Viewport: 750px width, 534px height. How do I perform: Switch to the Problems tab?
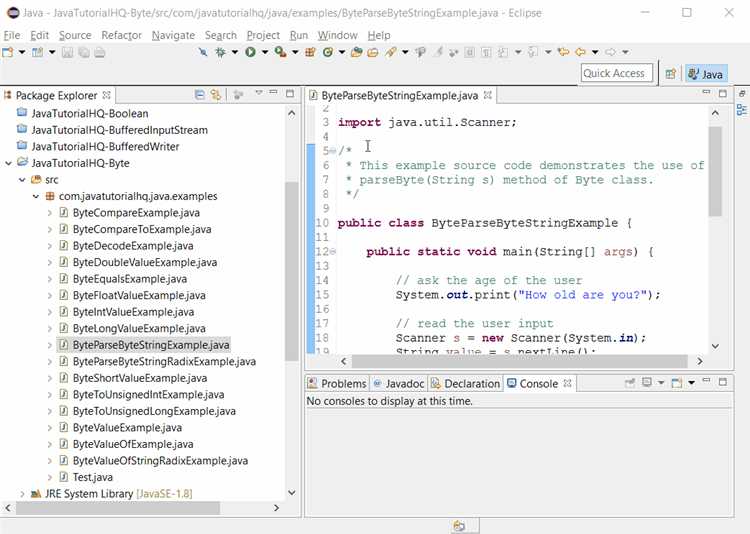[338, 383]
